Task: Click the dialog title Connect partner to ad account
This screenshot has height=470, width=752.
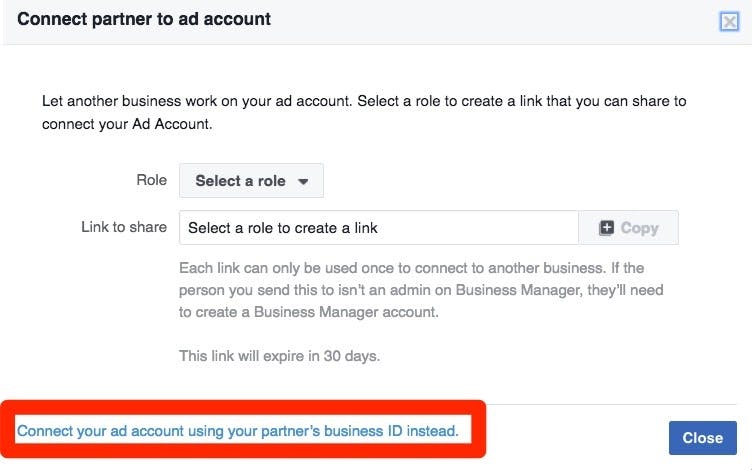Action: pyautogui.click(x=144, y=19)
